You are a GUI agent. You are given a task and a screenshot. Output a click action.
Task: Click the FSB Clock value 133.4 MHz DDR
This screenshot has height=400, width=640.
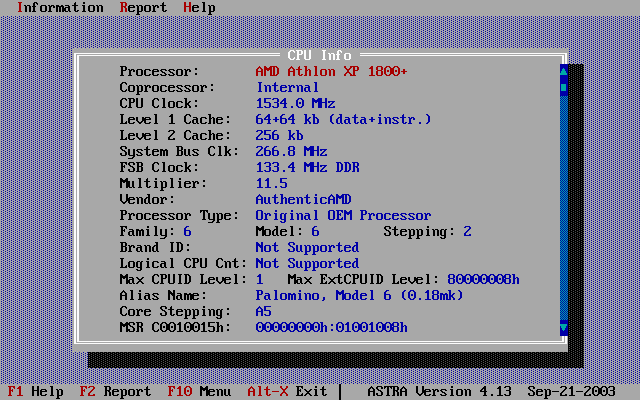click(307, 167)
